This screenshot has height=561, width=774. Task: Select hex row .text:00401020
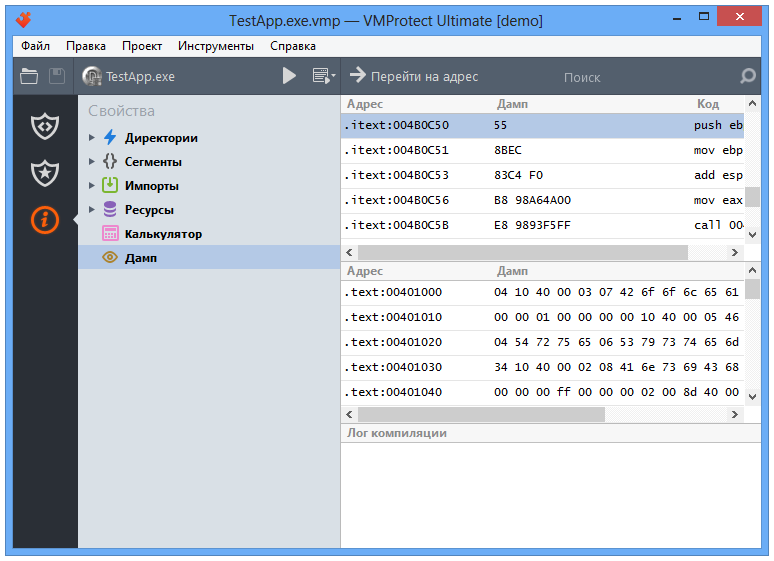coord(542,342)
